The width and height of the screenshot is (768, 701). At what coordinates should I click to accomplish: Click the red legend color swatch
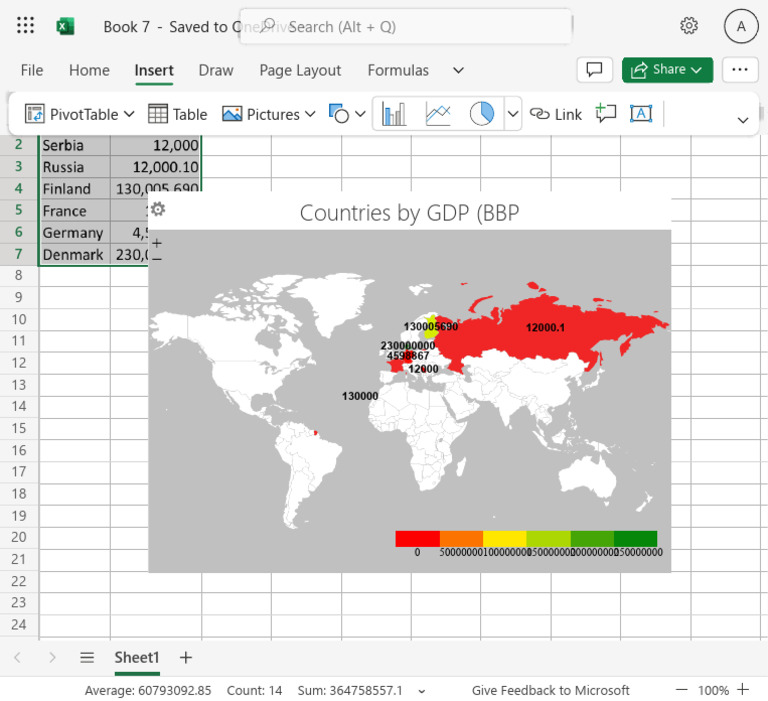[417, 539]
